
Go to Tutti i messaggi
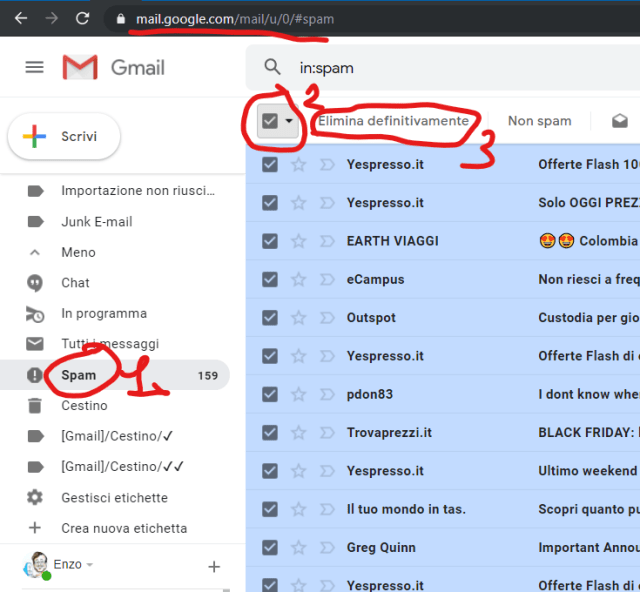(109, 344)
